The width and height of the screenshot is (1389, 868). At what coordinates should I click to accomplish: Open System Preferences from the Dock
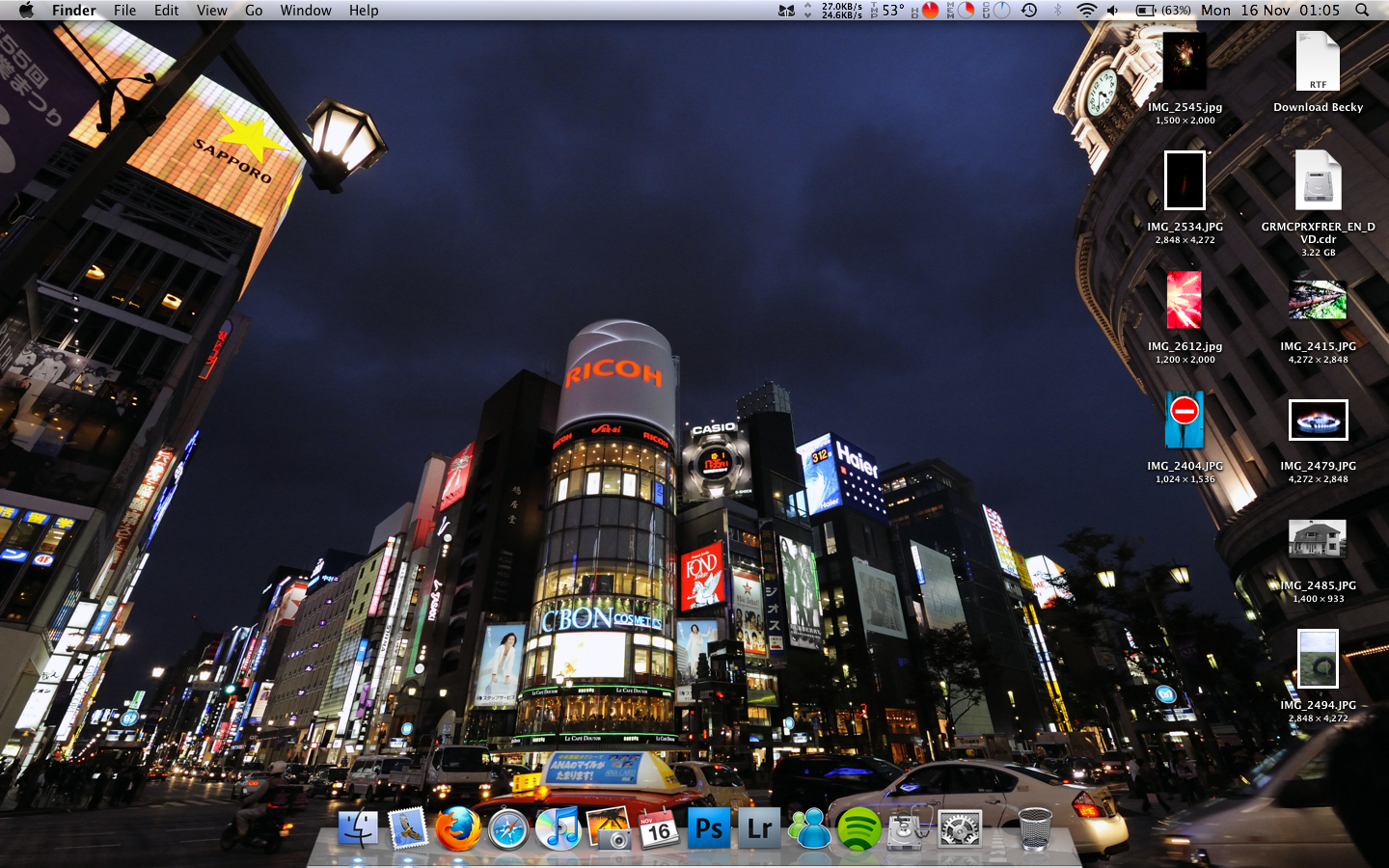pos(960,828)
